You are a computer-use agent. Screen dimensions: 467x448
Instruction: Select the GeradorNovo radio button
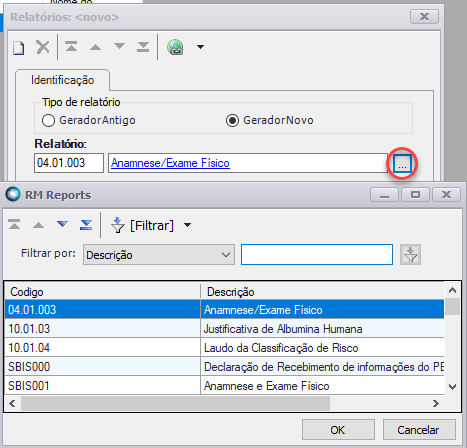point(232,120)
